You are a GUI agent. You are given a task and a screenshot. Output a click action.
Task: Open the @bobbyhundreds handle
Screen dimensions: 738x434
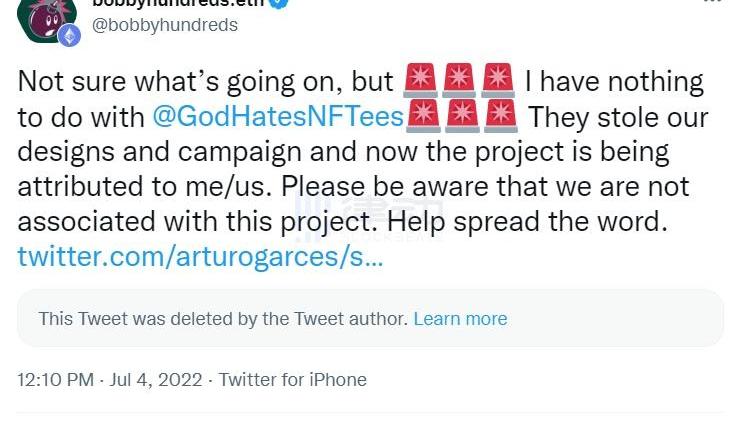(165, 25)
